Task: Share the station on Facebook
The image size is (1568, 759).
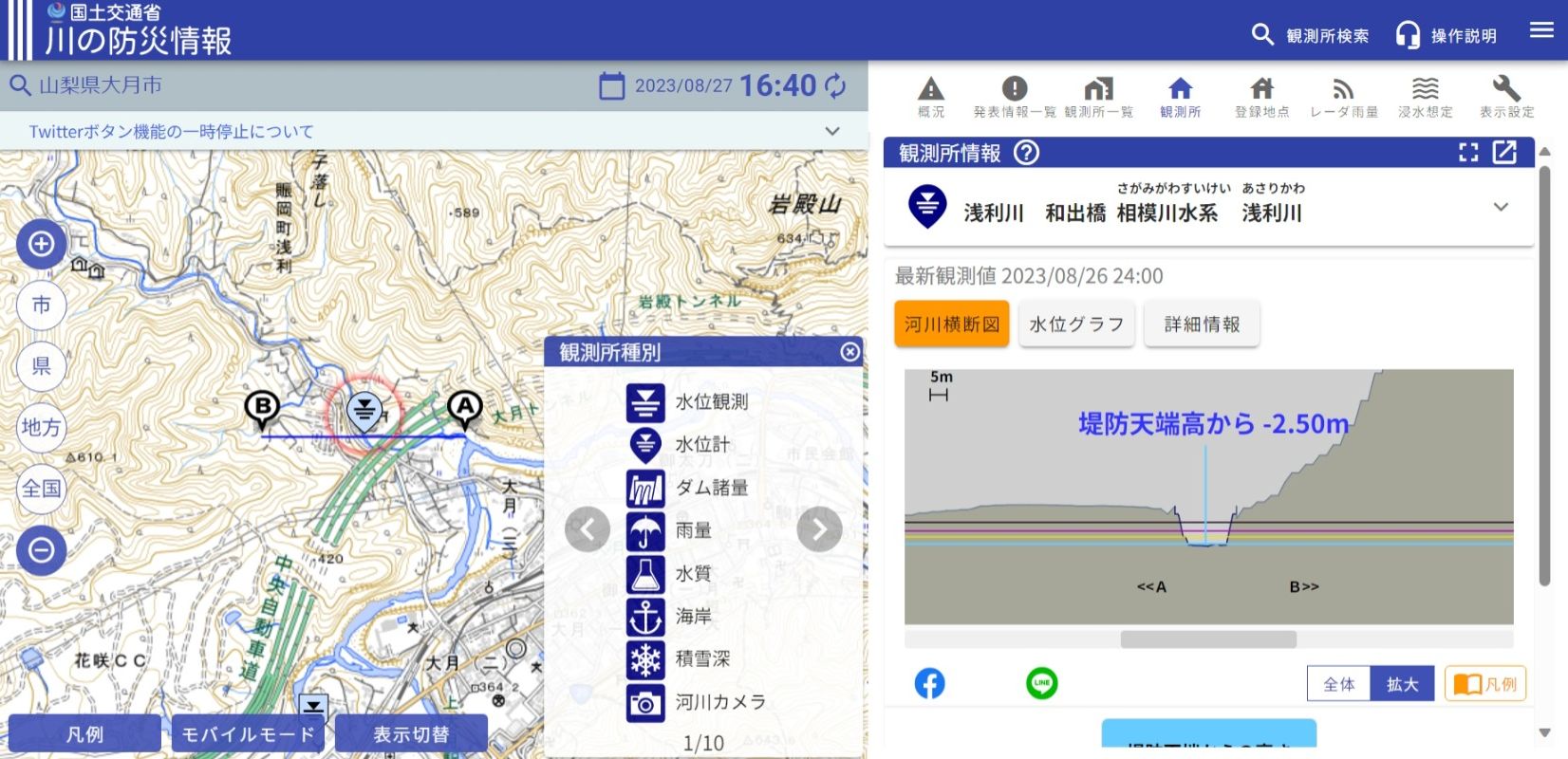Action: pos(929,683)
